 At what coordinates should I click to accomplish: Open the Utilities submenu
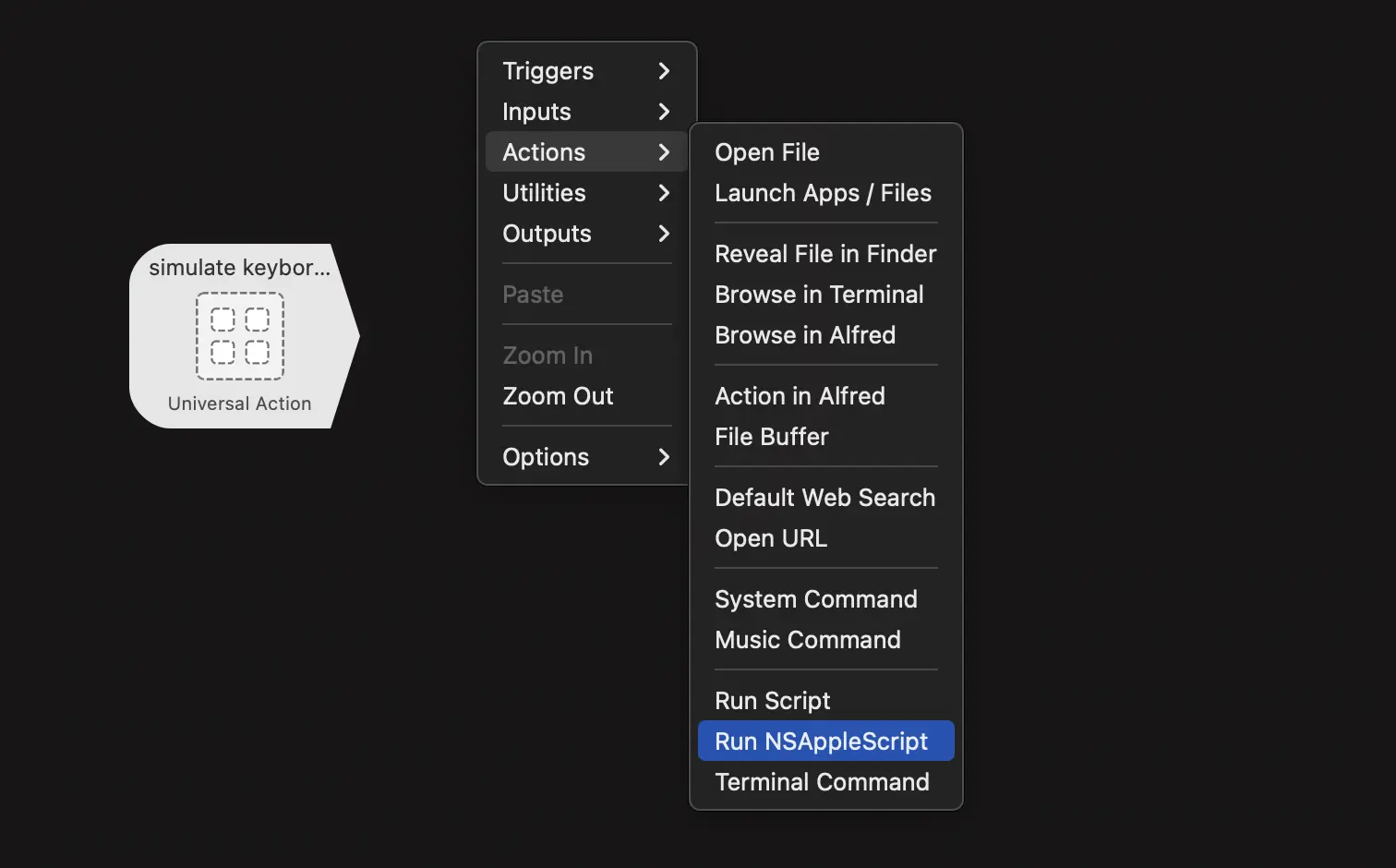(586, 193)
